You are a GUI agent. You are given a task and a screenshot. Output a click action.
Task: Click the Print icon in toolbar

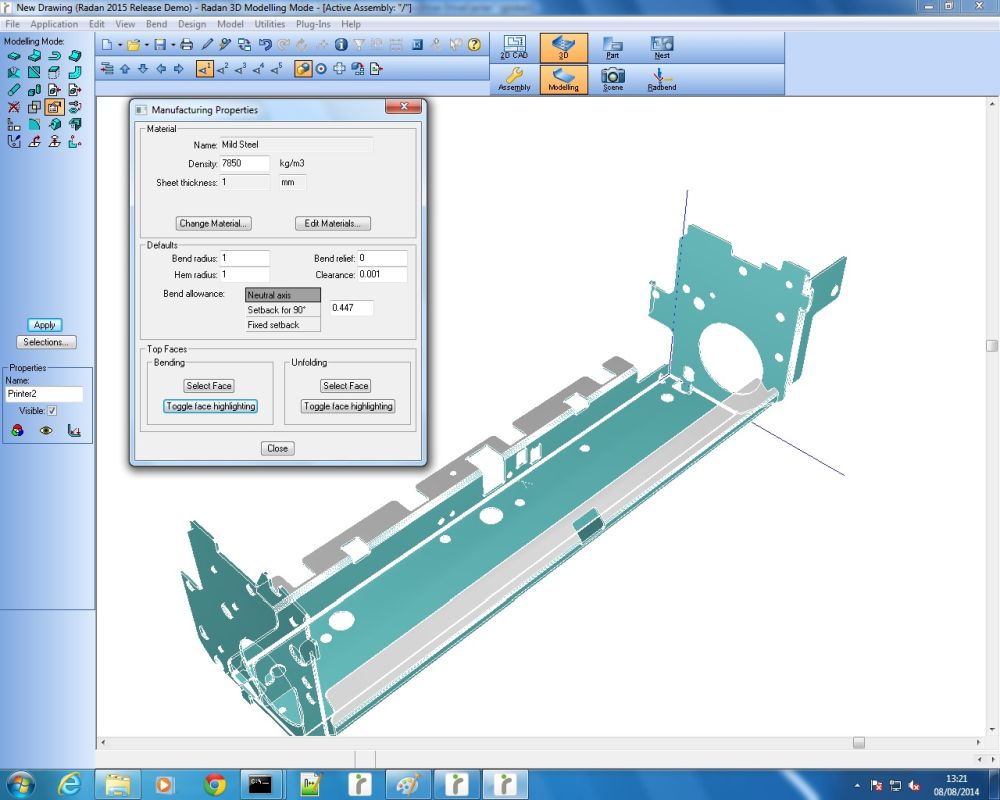point(186,45)
